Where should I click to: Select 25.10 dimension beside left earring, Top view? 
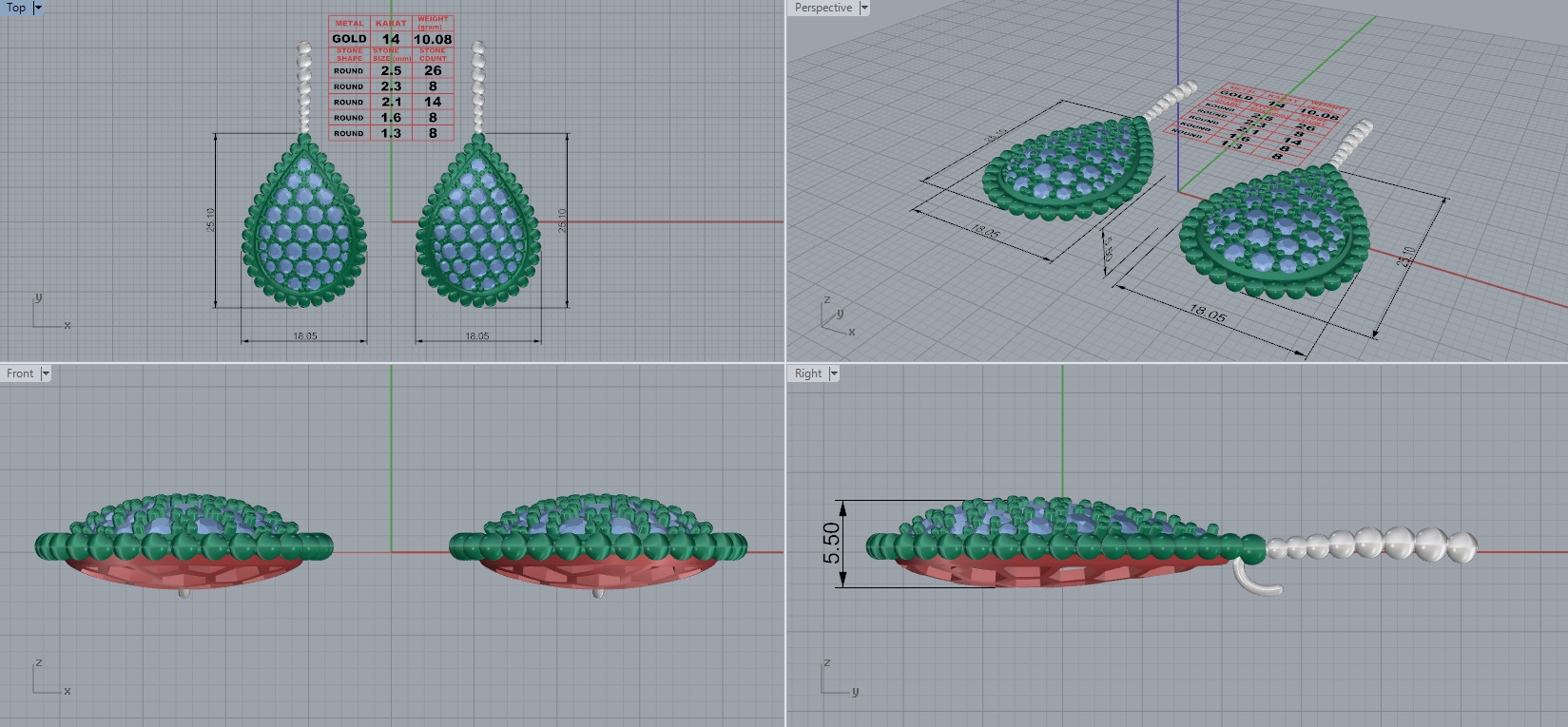click(x=210, y=220)
